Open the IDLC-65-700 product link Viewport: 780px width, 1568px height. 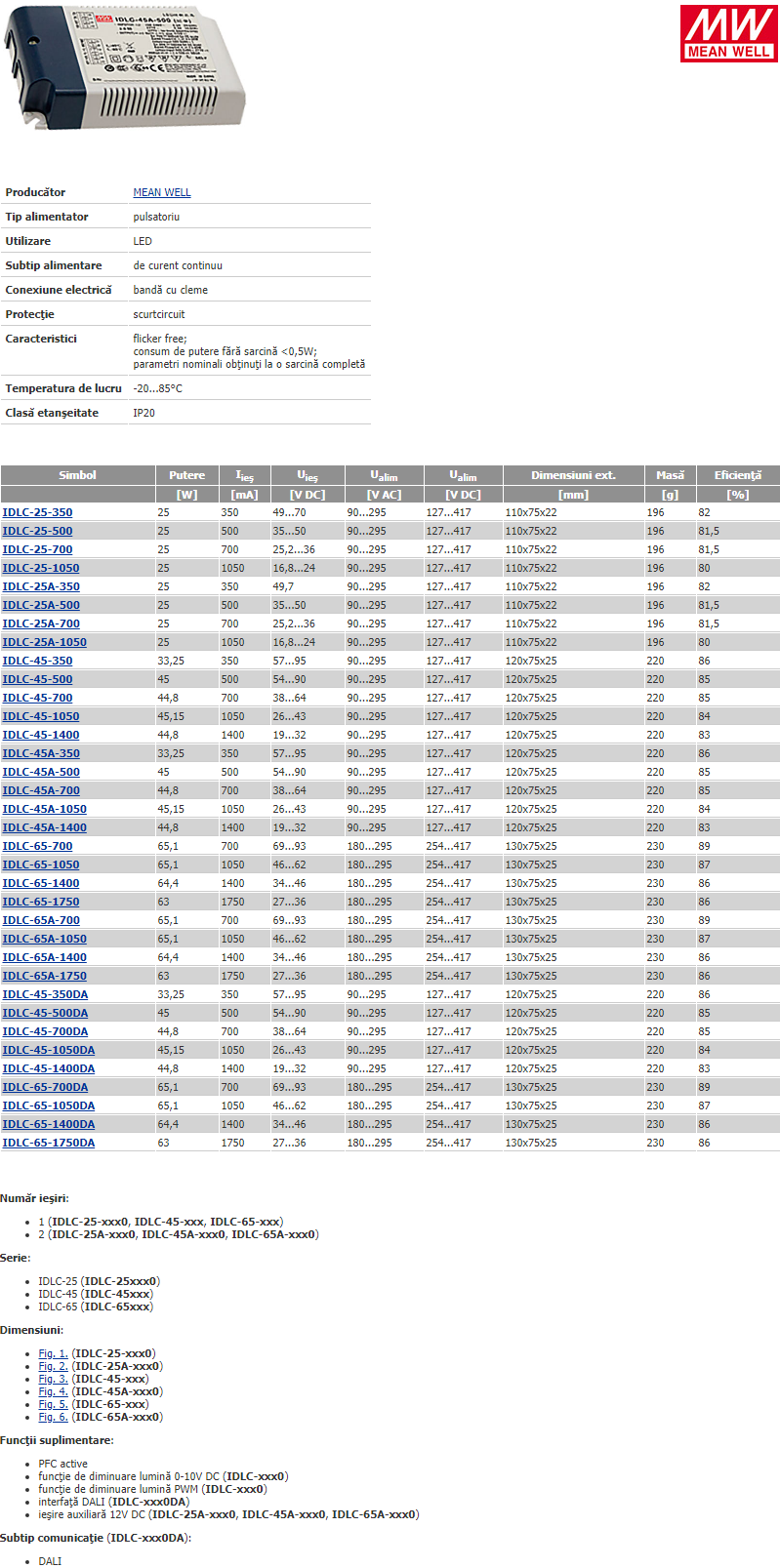pyautogui.click(x=37, y=846)
